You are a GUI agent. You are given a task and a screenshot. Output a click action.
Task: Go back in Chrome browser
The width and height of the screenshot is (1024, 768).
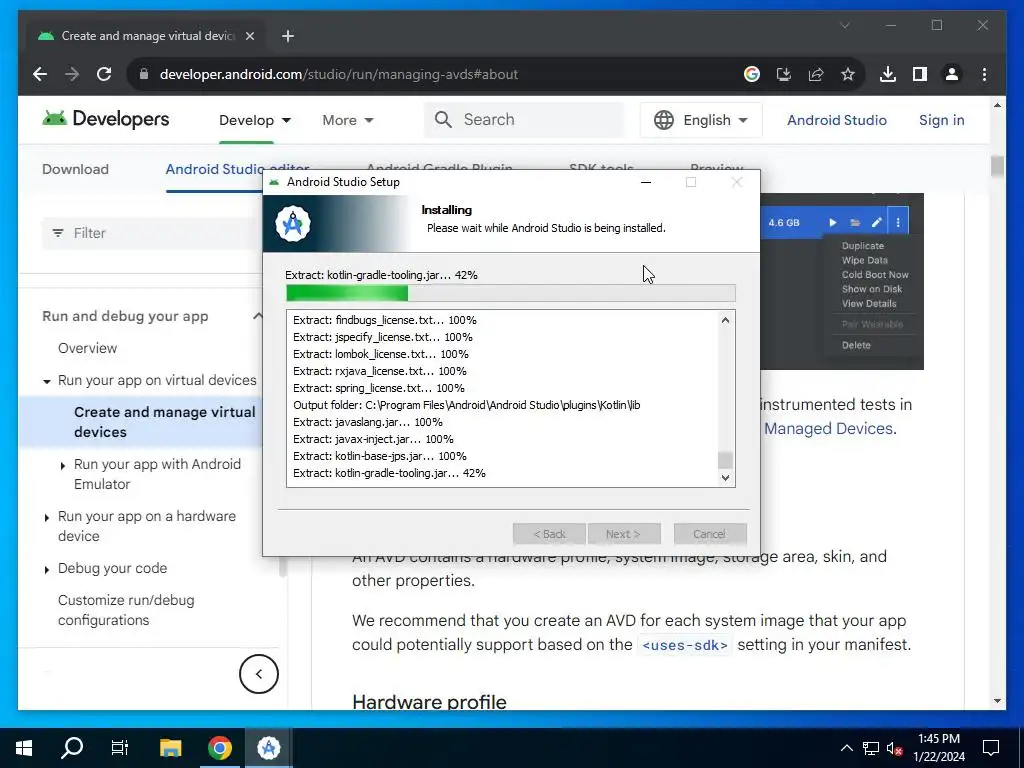pyautogui.click(x=40, y=74)
